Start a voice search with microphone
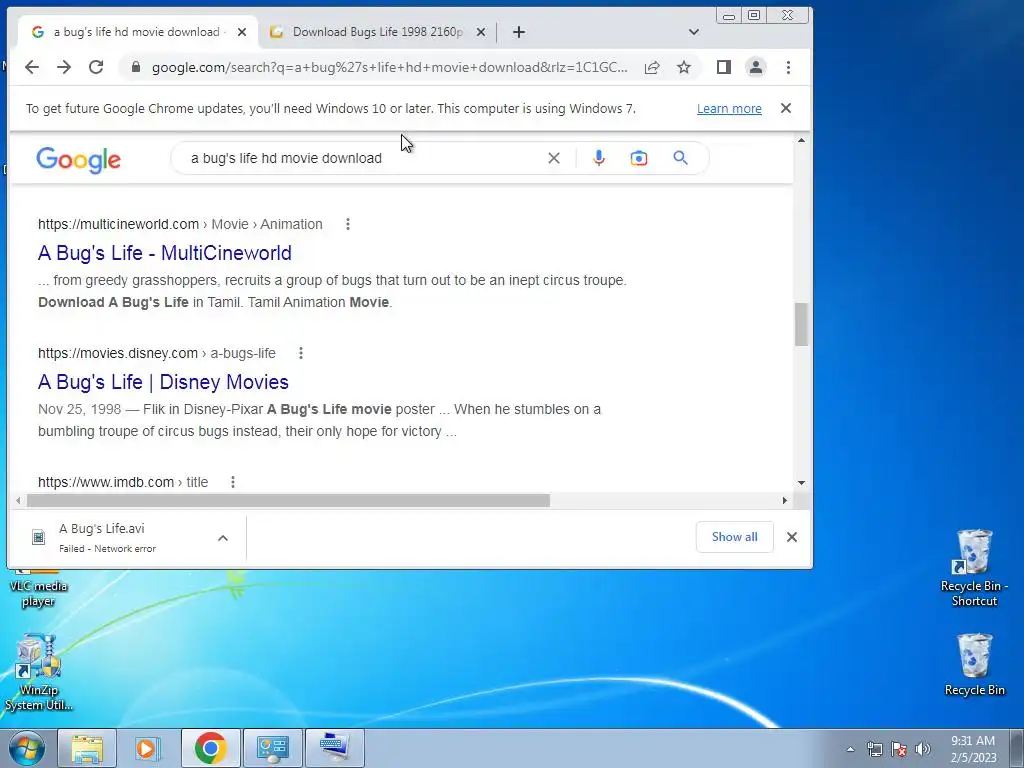This screenshot has height=768, width=1024. 598,158
